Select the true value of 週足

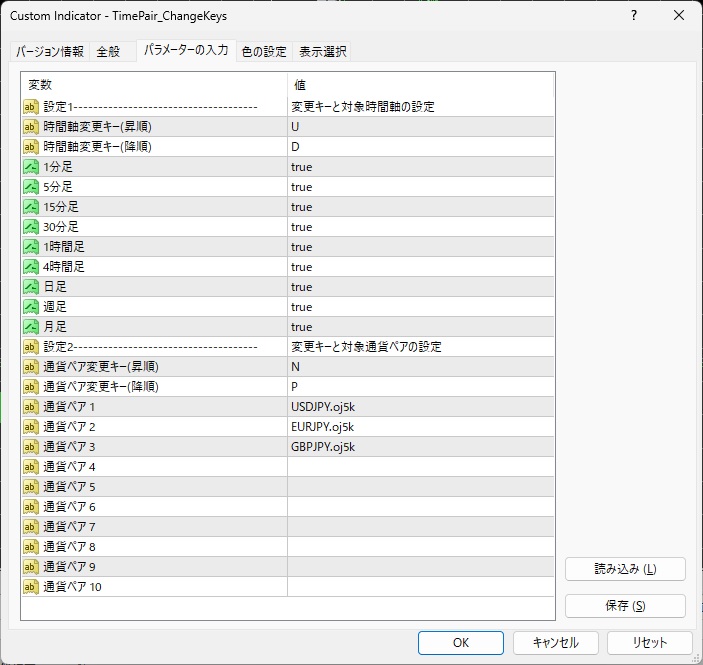tap(301, 307)
